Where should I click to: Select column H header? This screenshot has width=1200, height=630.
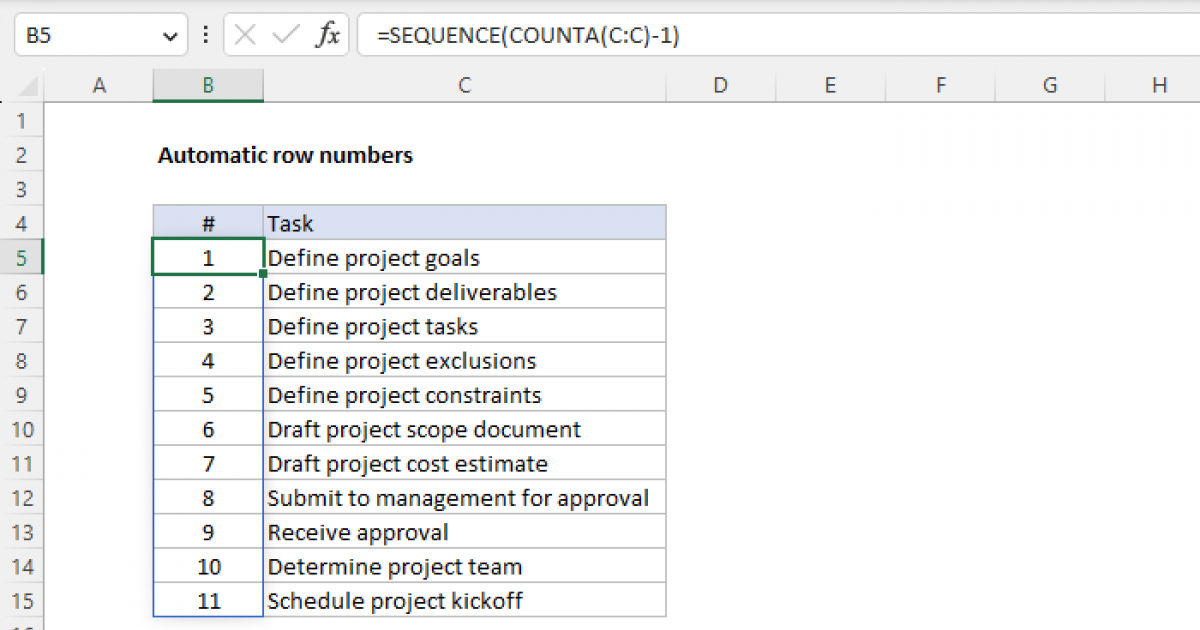[1159, 86]
